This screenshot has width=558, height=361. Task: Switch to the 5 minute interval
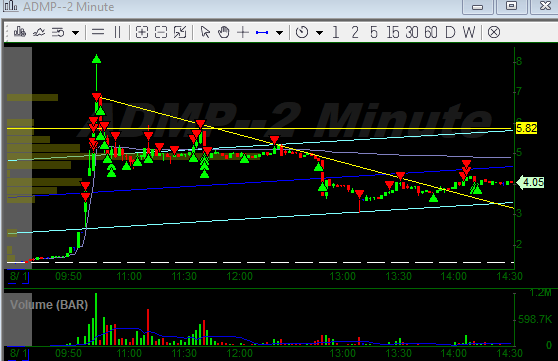[x=374, y=32]
